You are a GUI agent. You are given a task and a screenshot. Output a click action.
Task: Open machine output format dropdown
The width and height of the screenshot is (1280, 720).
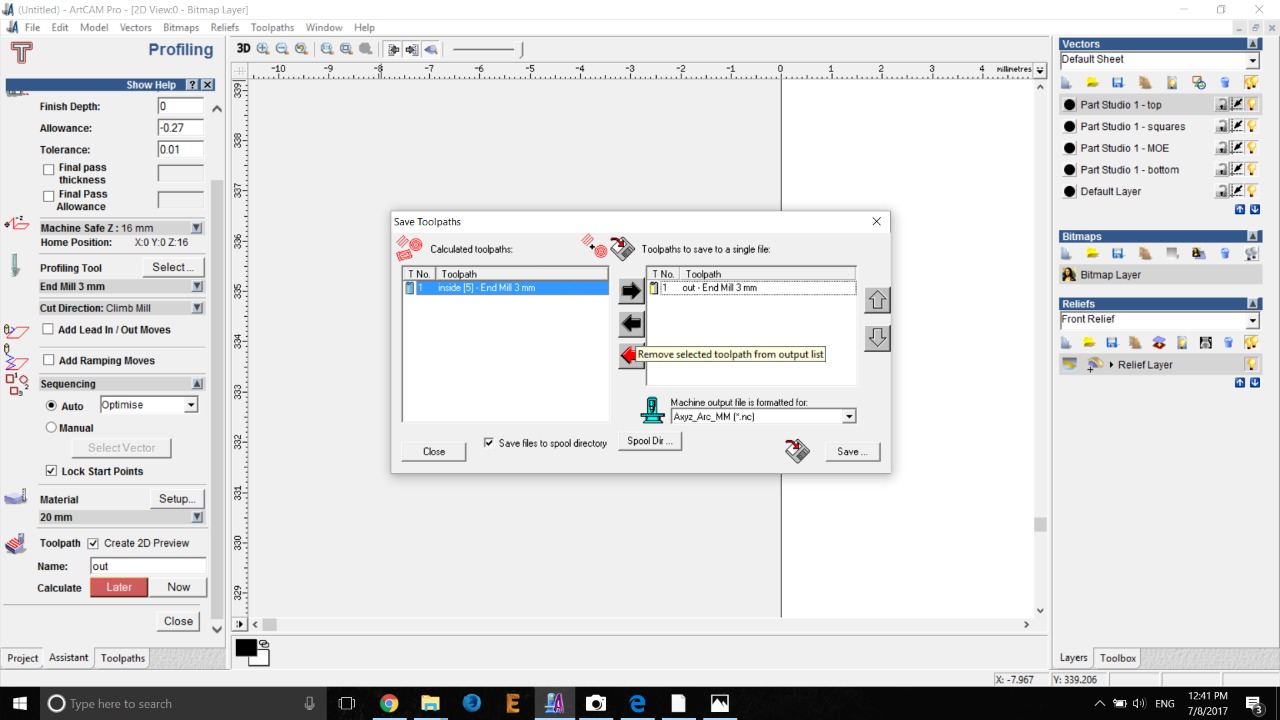849,417
